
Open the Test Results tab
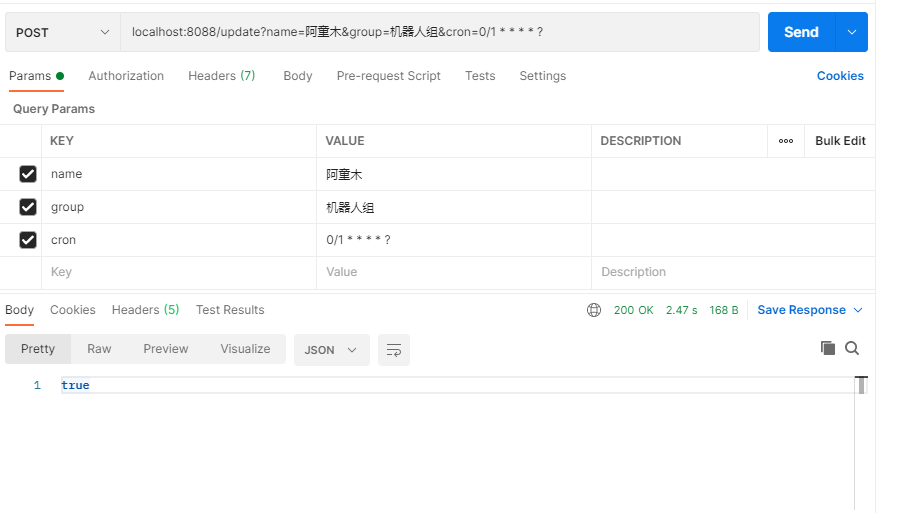coord(230,310)
